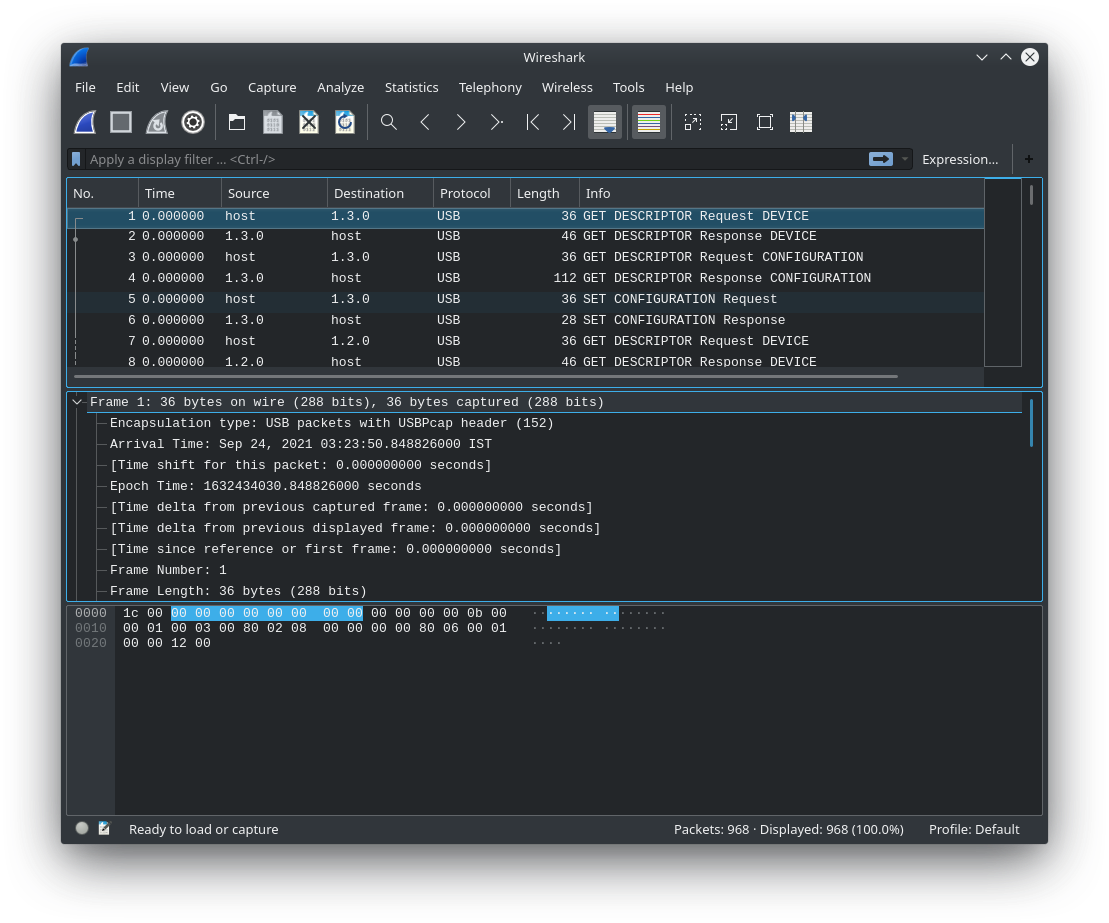Open the Edit menu
This screenshot has width=1109, height=923.
pos(127,87)
